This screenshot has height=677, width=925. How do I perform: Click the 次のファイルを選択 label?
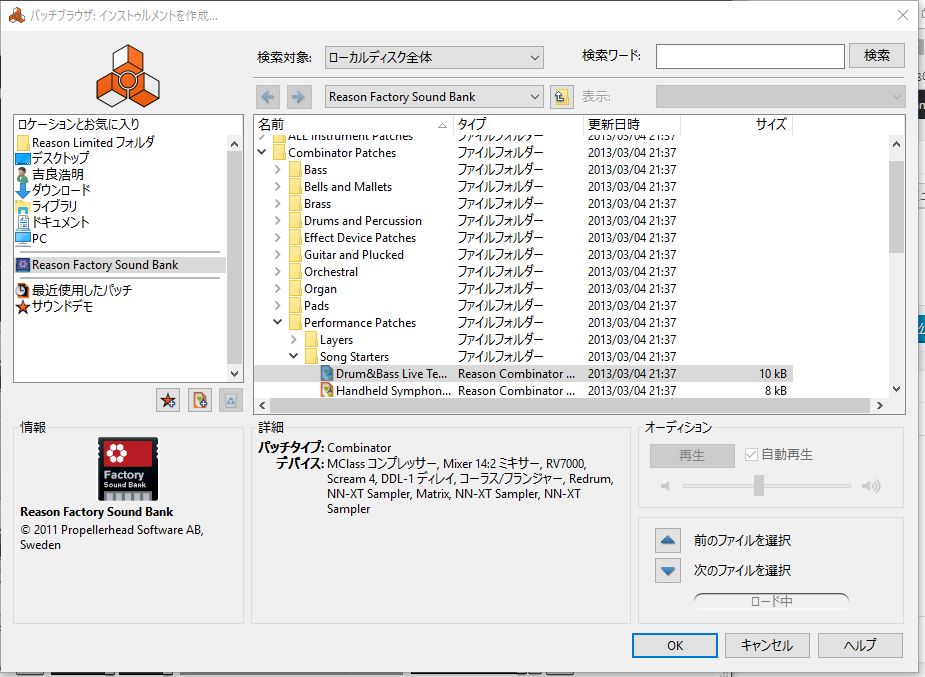tap(742, 570)
